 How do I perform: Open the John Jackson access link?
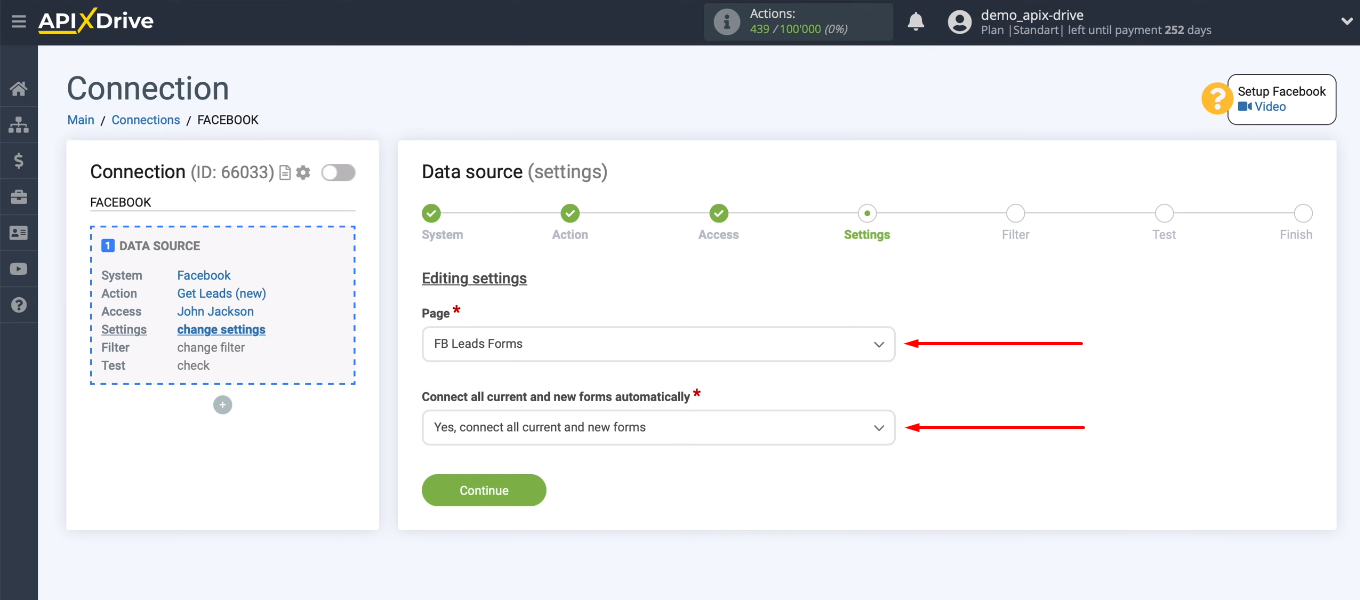coord(215,311)
